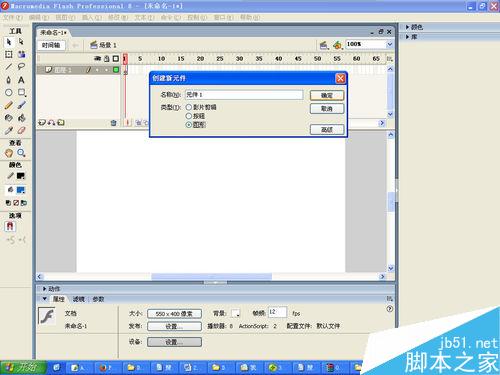Choose the 影片剪辑 radio option
The height and width of the screenshot is (375, 500).
point(189,107)
